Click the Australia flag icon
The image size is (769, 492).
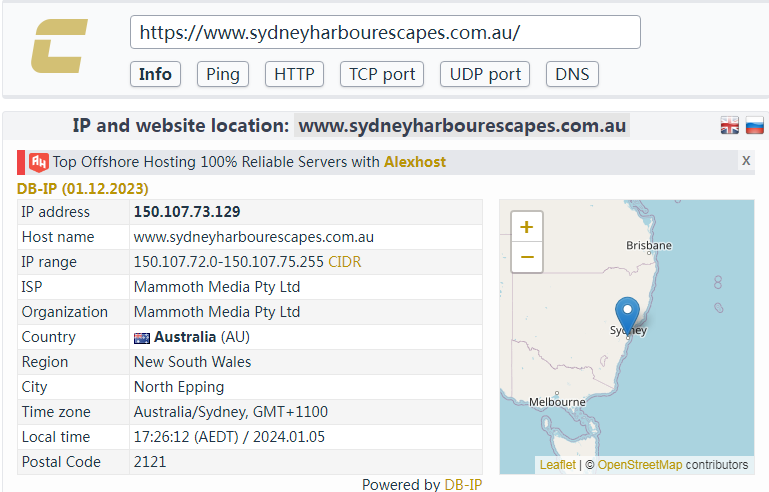[x=142, y=338]
